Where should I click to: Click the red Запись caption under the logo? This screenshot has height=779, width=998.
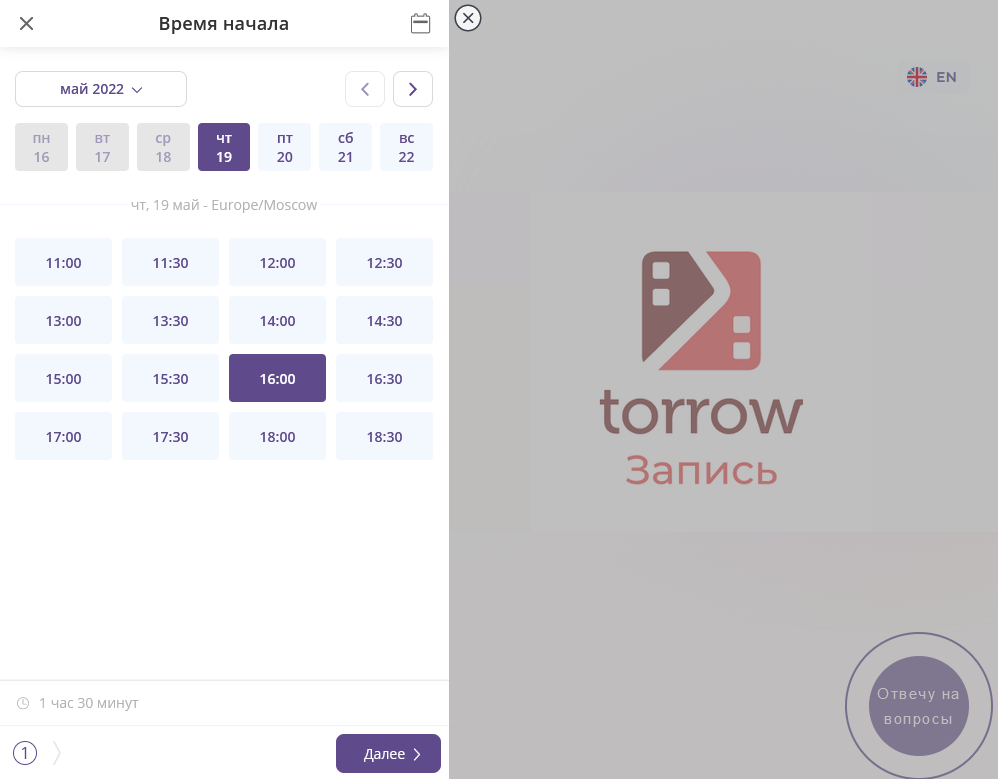click(x=701, y=470)
